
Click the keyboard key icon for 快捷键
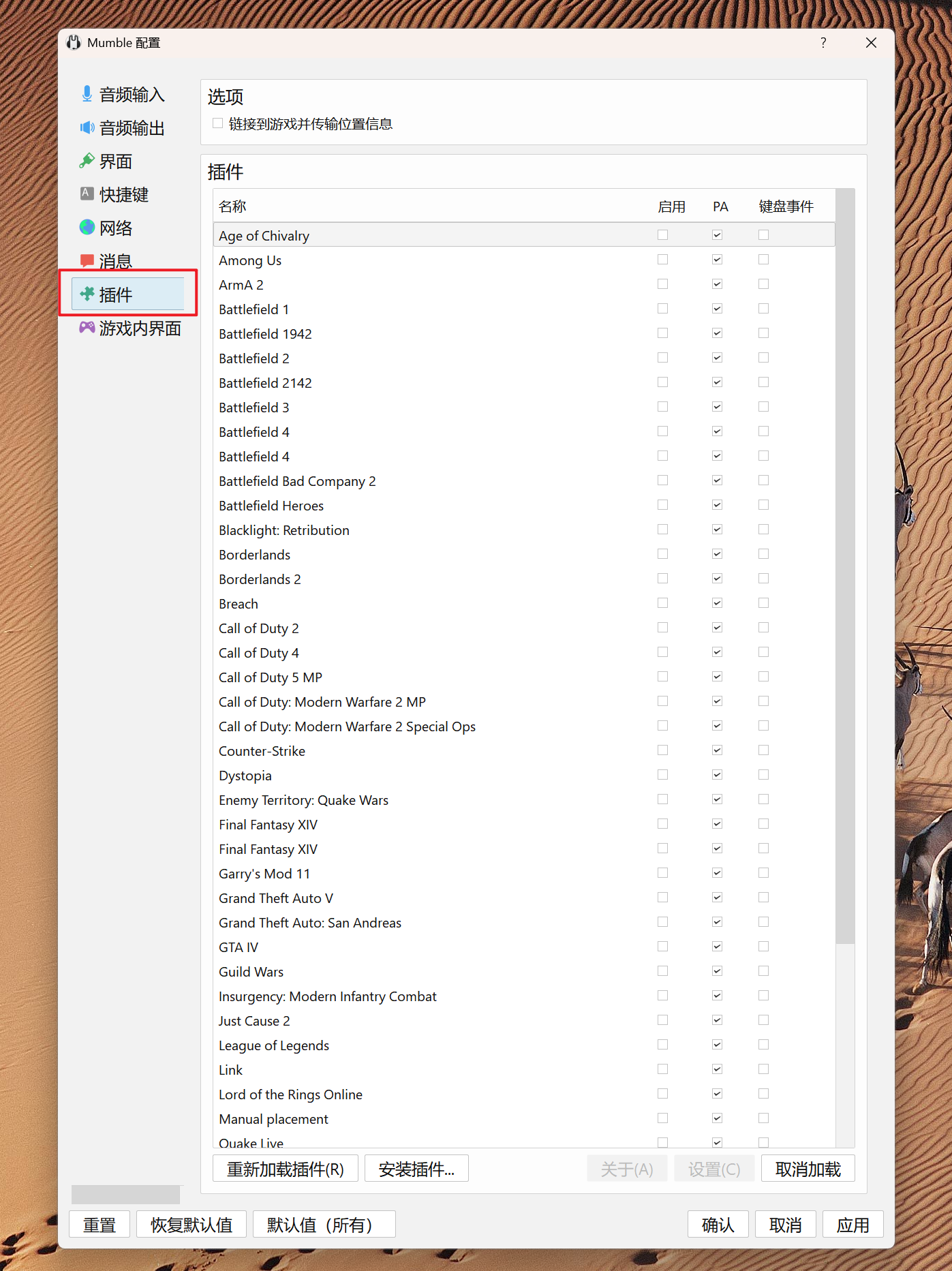[x=87, y=194]
